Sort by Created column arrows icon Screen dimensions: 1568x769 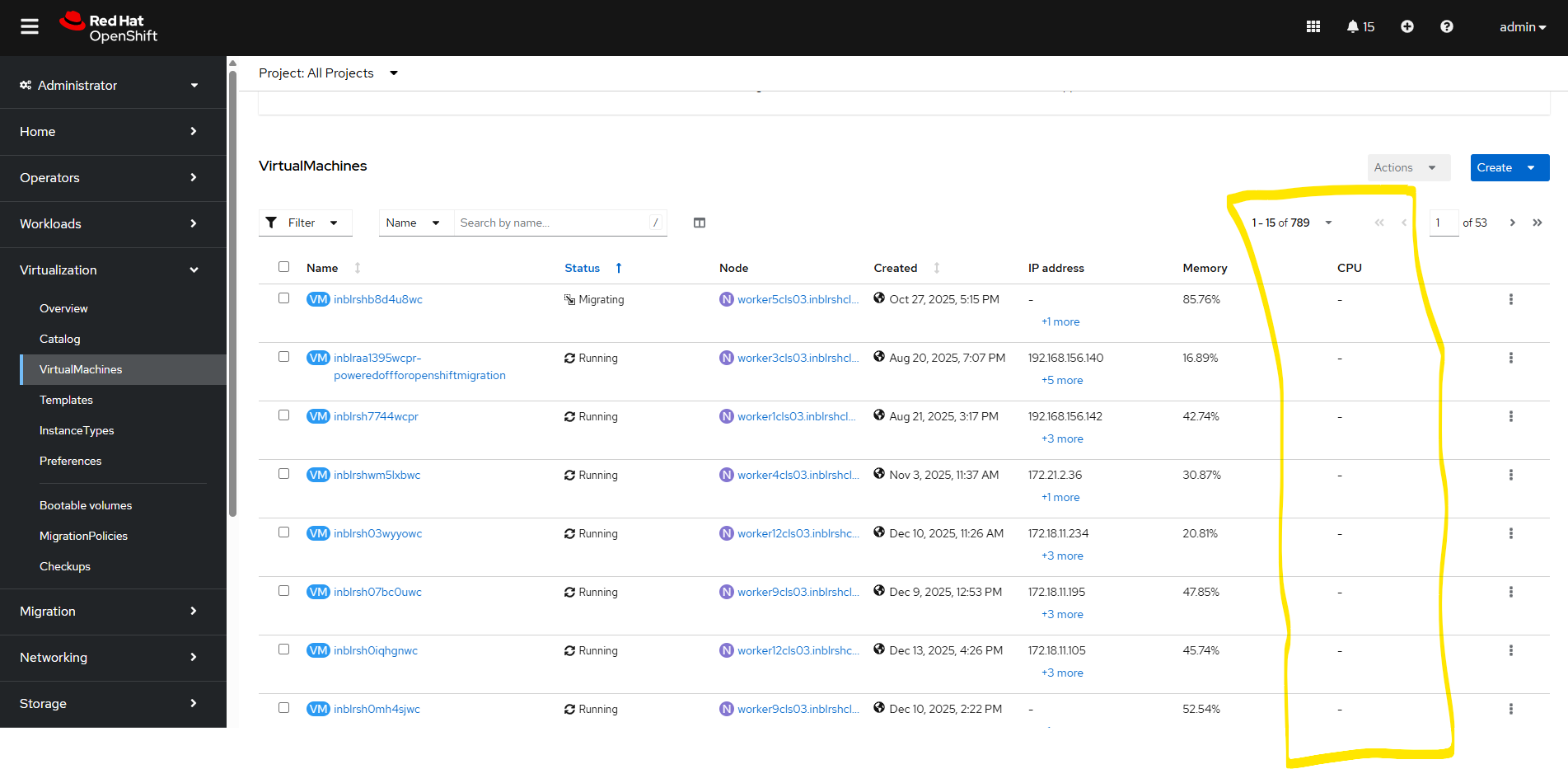click(x=937, y=268)
